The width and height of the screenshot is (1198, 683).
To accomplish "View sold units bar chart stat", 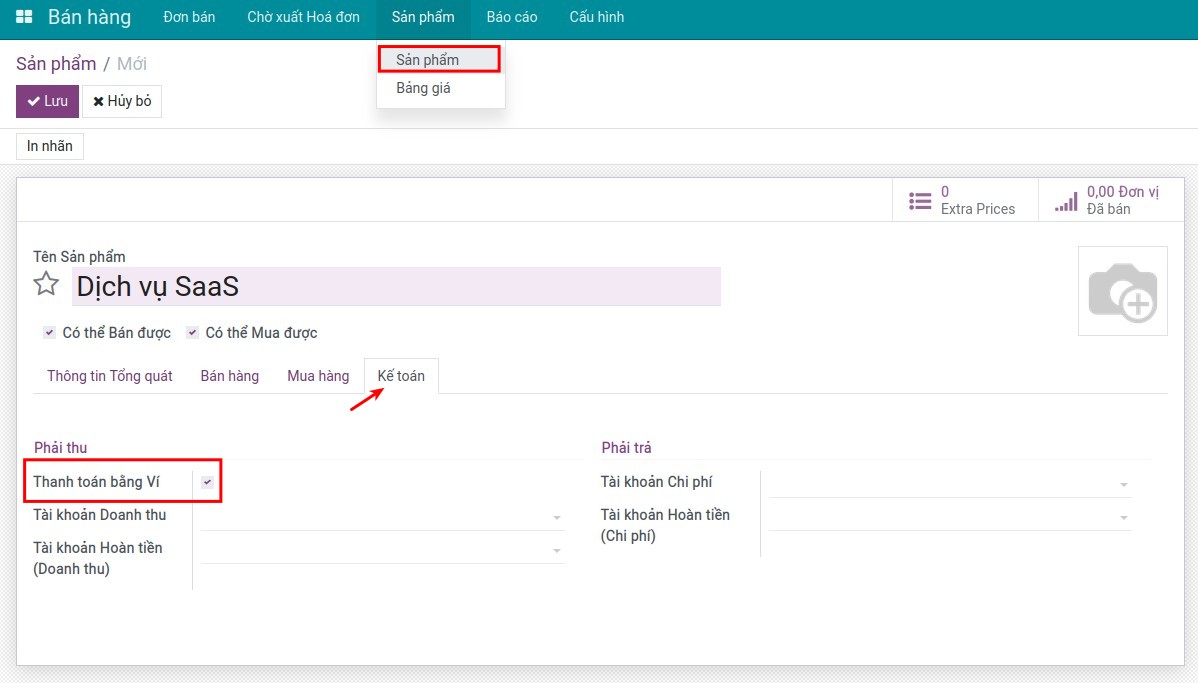I will click(x=1108, y=200).
